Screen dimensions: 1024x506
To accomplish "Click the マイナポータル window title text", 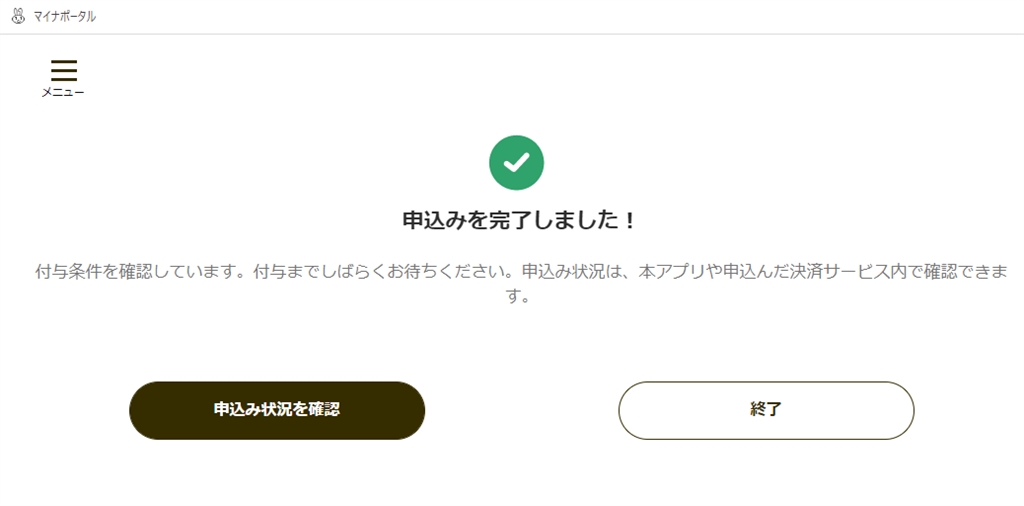I will (65, 16).
